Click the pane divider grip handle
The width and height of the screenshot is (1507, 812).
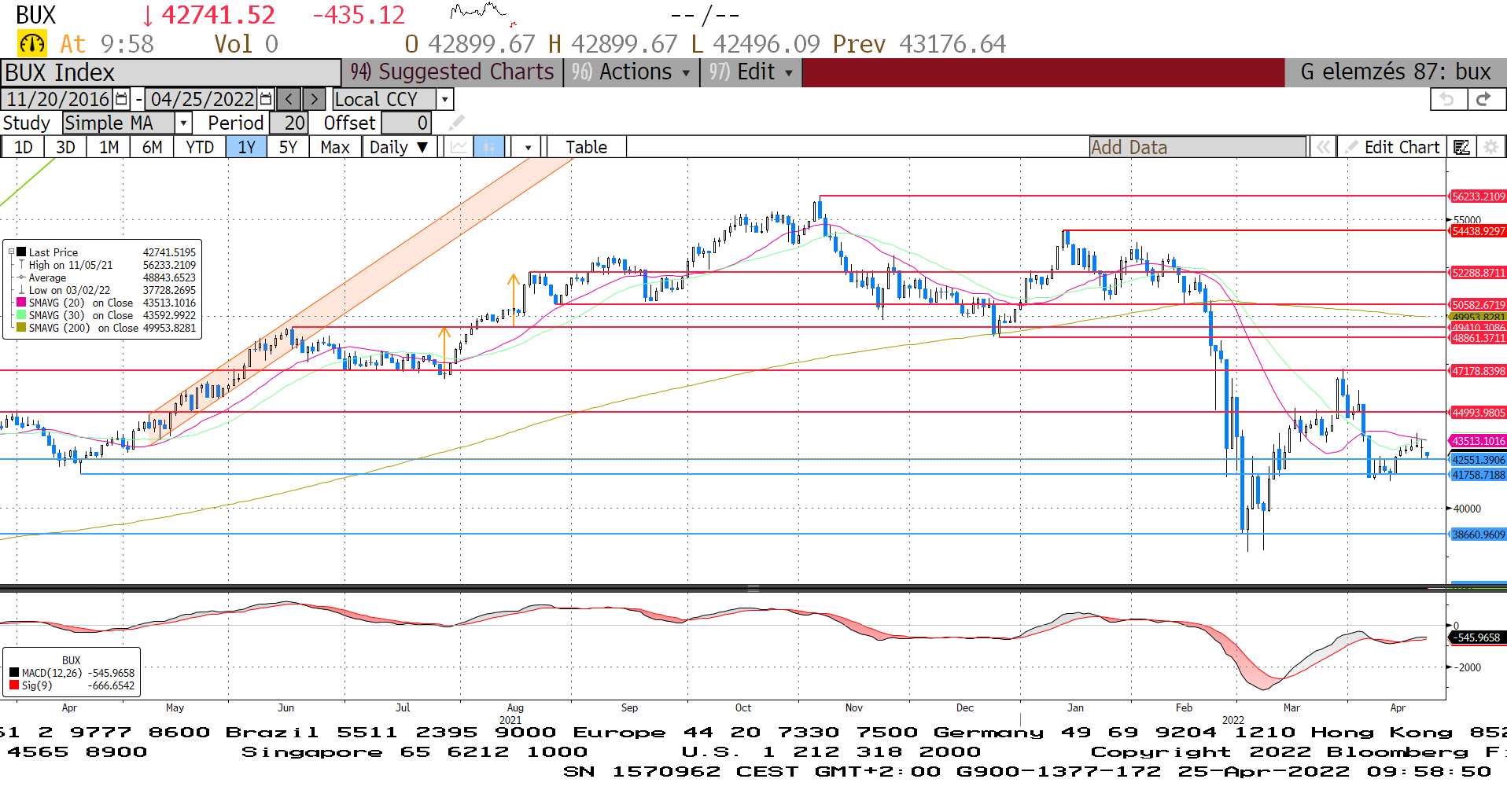pyautogui.click(x=753, y=588)
